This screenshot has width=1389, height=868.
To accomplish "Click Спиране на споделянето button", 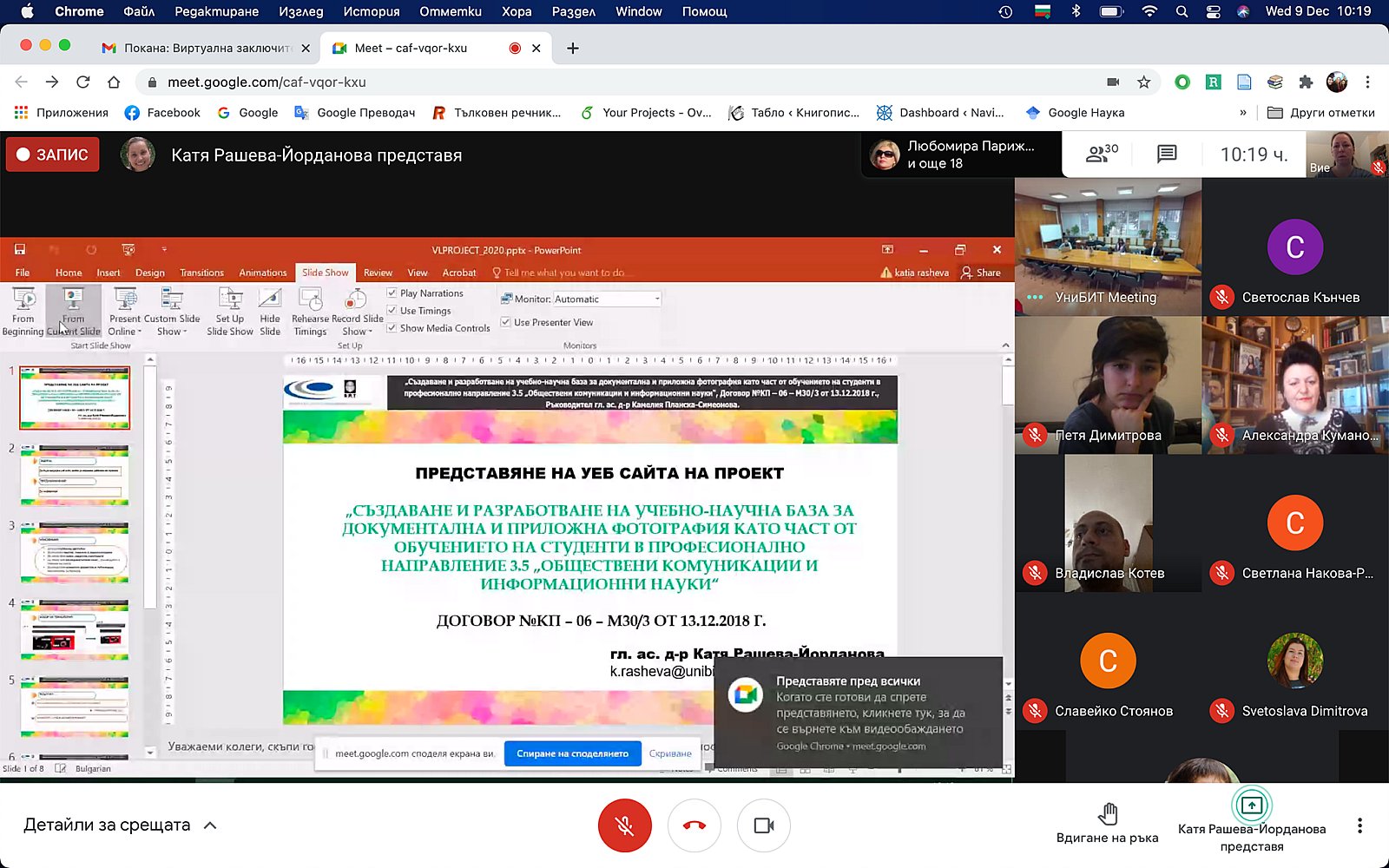I will coord(572,753).
